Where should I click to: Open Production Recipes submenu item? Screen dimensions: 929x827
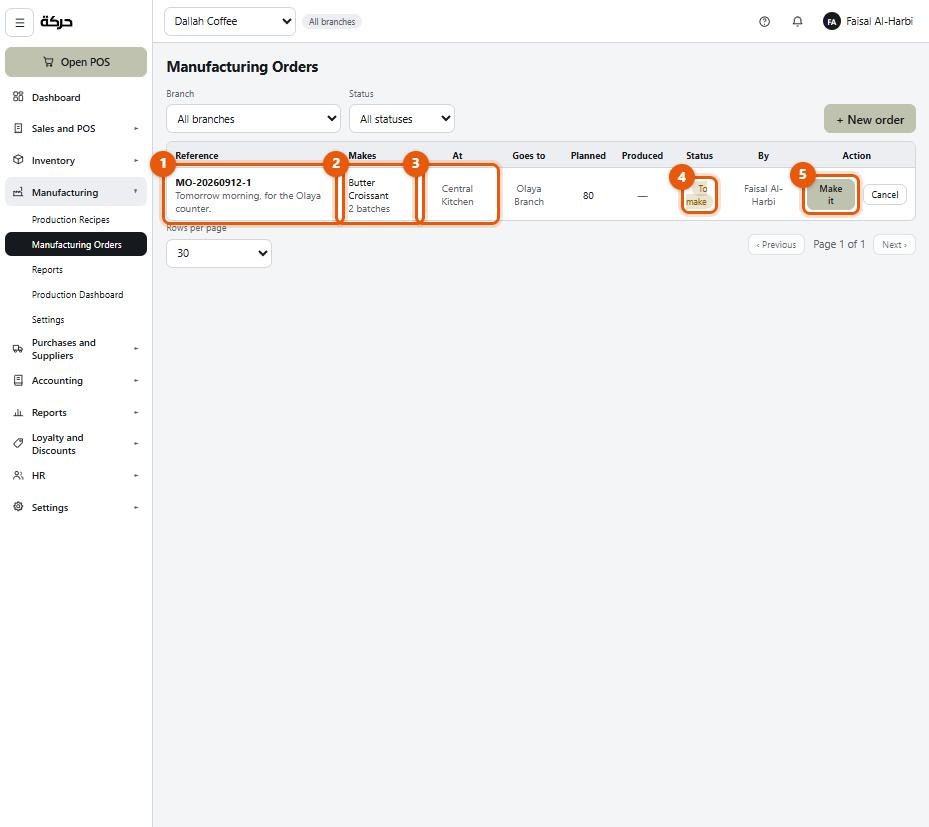click(76, 219)
